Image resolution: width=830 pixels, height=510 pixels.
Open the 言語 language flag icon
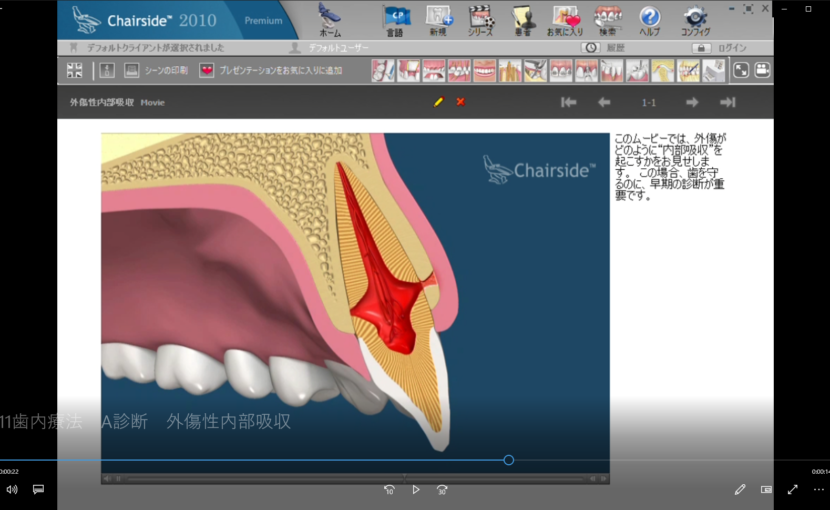click(x=395, y=21)
